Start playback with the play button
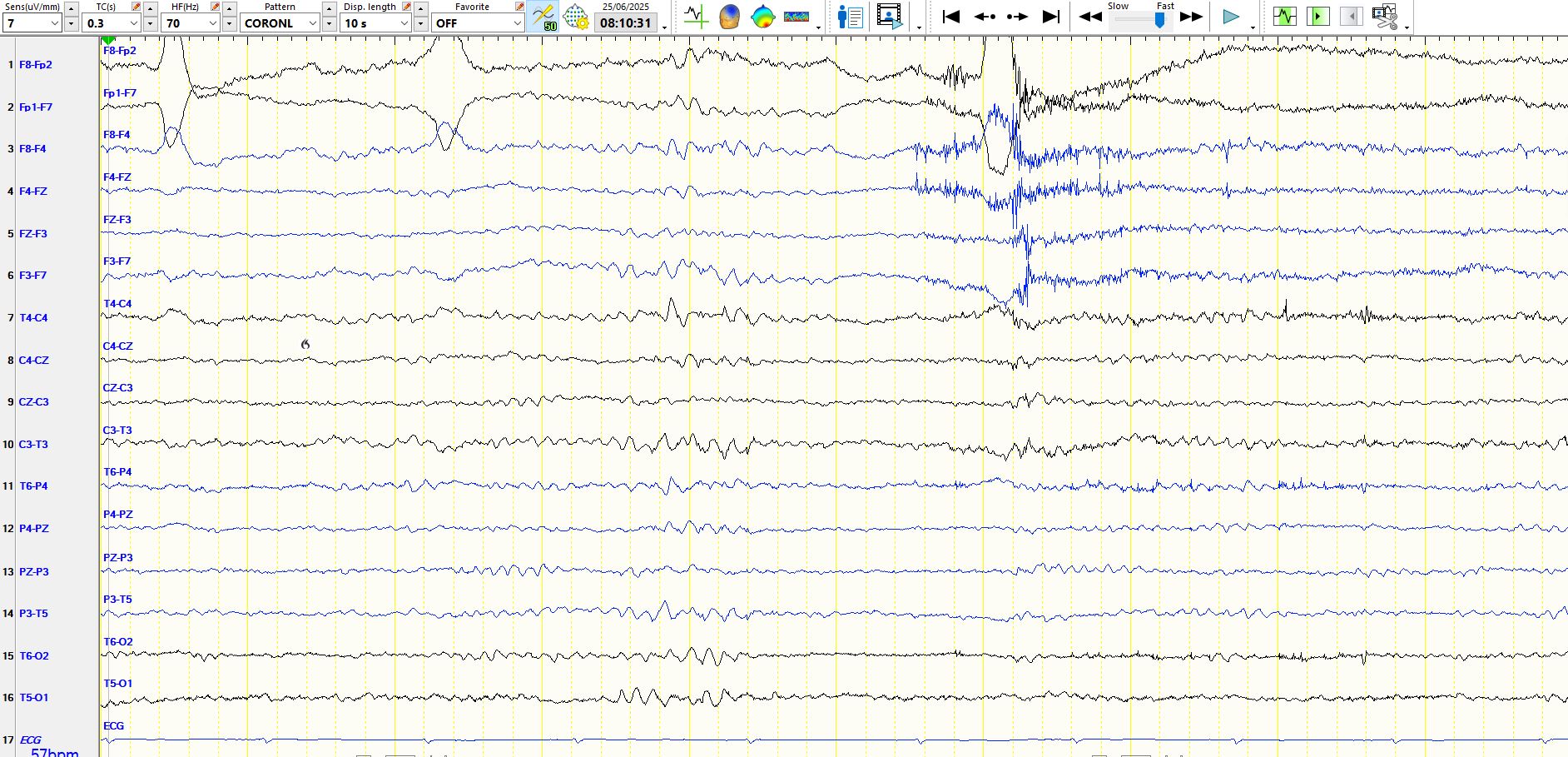1568x757 pixels. pyautogui.click(x=1231, y=17)
